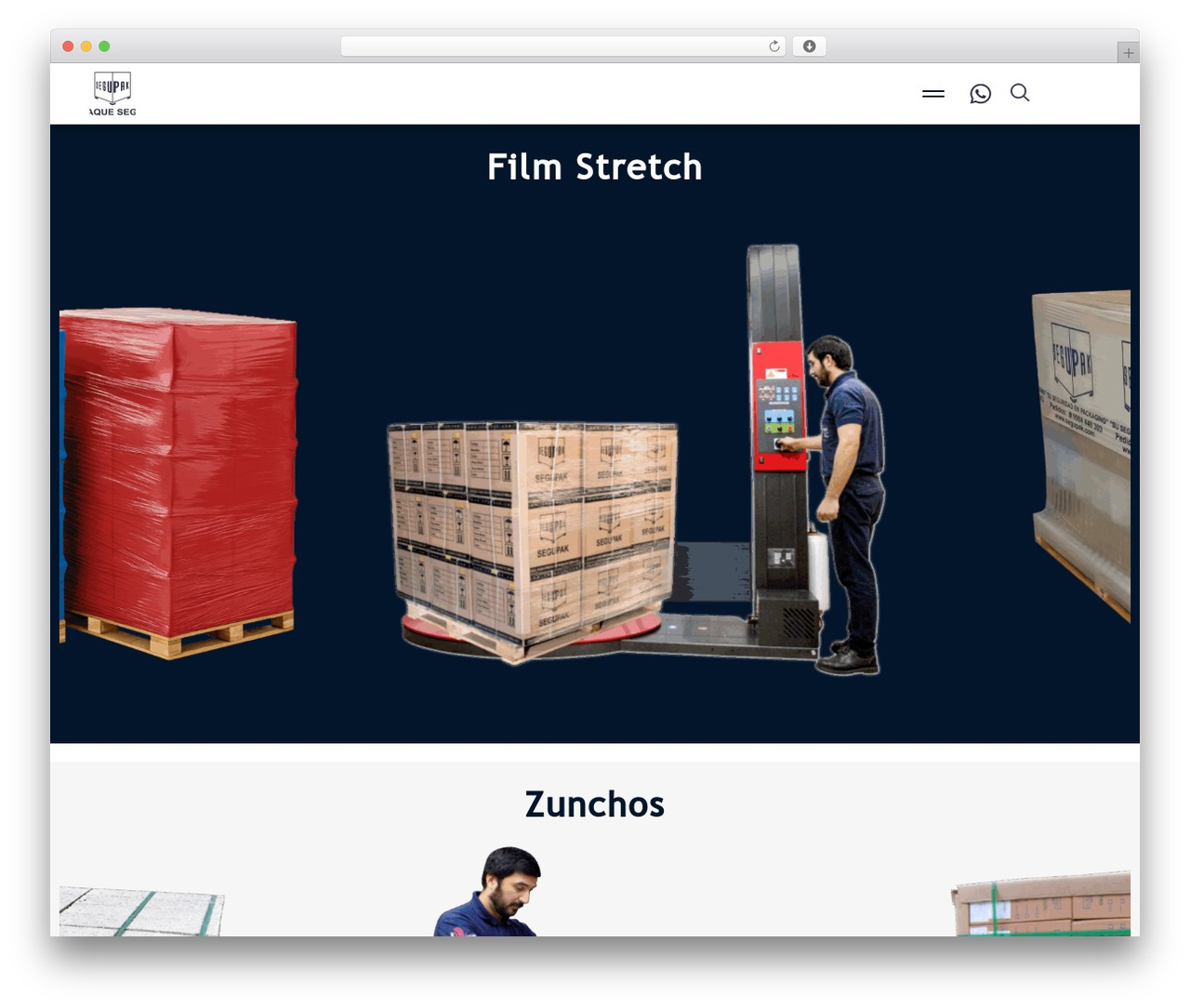The width and height of the screenshot is (1190, 1008).
Task: Click the Segupak logo in header
Action: (112, 94)
